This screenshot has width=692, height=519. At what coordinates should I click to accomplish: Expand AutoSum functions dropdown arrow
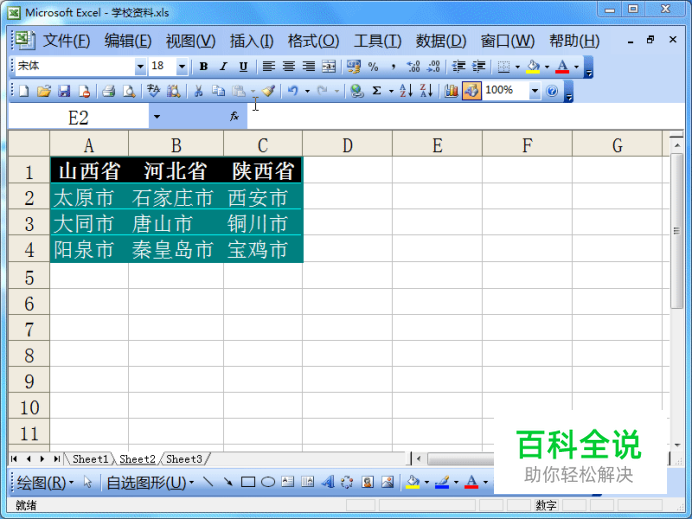pyautogui.click(x=391, y=91)
